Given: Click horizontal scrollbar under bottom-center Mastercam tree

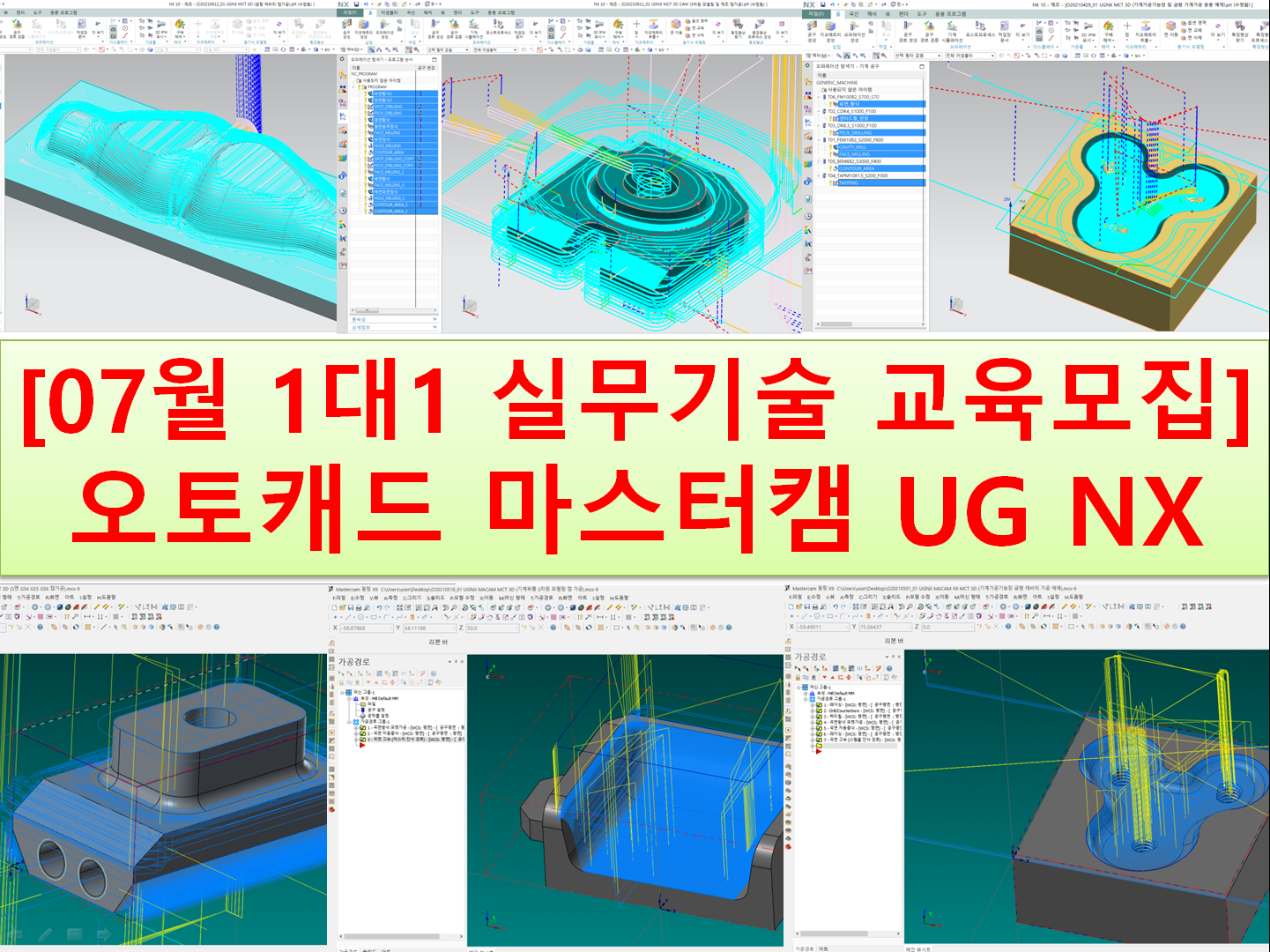Looking at the screenshot, I should pyautogui.click(x=401, y=936).
